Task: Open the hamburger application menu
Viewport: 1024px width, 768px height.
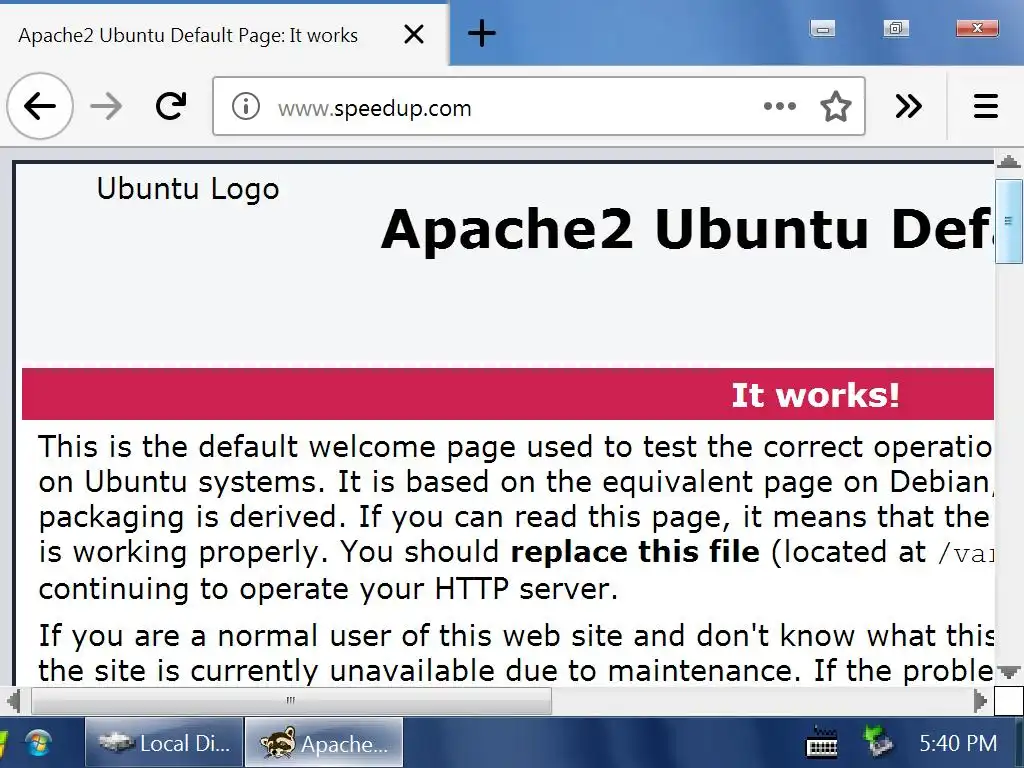Action: pos(985,106)
